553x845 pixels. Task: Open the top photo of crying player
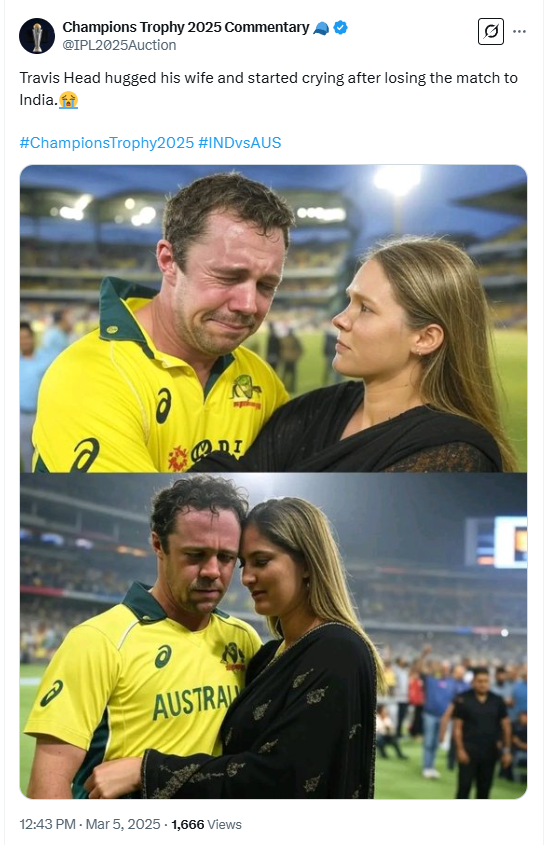point(273,318)
